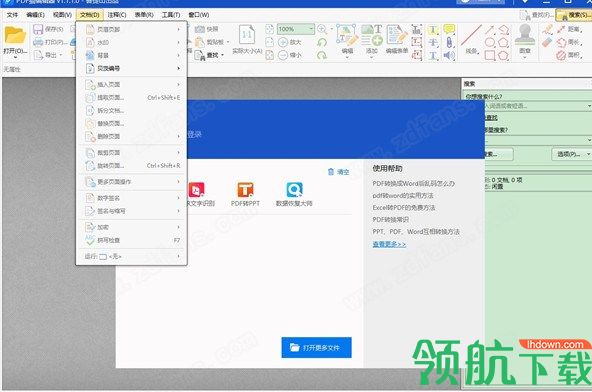Choose 拆分文档 split document menu entry
This screenshot has width=592, height=392.
click(131, 110)
